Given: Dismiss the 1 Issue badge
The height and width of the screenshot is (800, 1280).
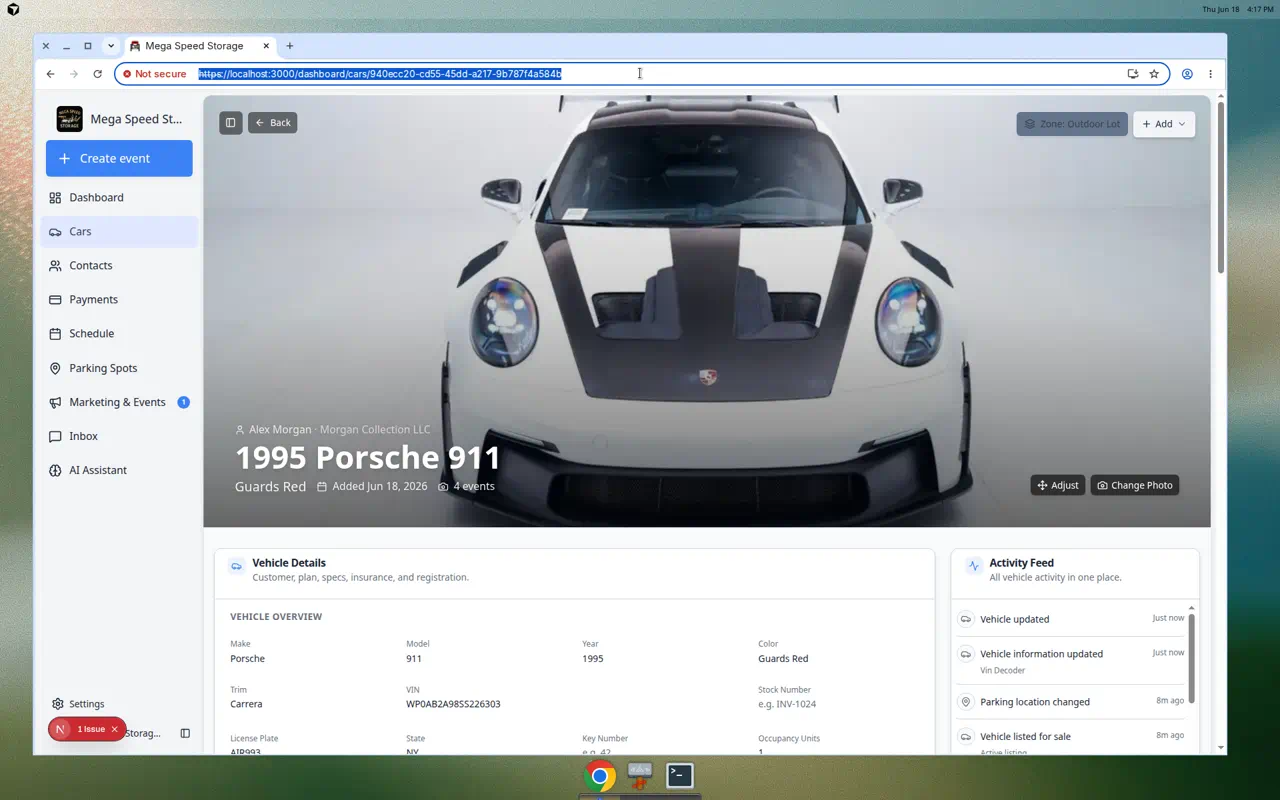Looking at the screenshot, I should pos(115,730).
